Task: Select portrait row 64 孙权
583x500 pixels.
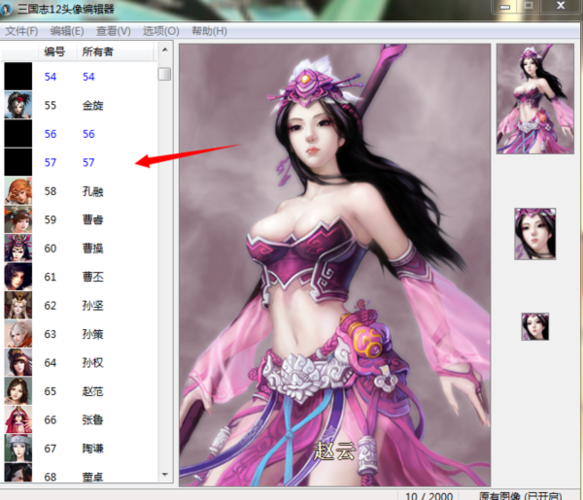Action: click(x=79, y=363)
